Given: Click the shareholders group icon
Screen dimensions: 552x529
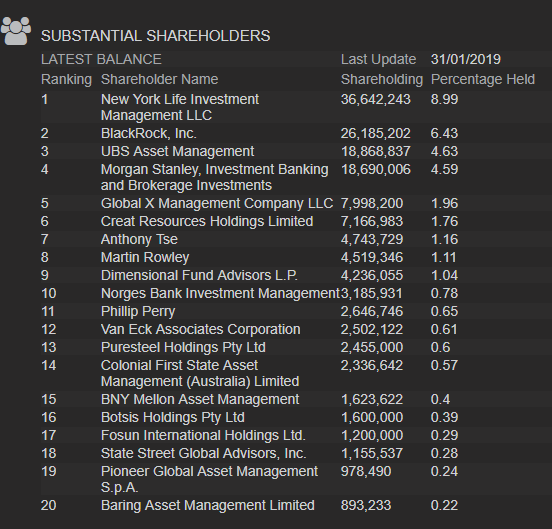Looking at the screenshot, I should (16, 31).
